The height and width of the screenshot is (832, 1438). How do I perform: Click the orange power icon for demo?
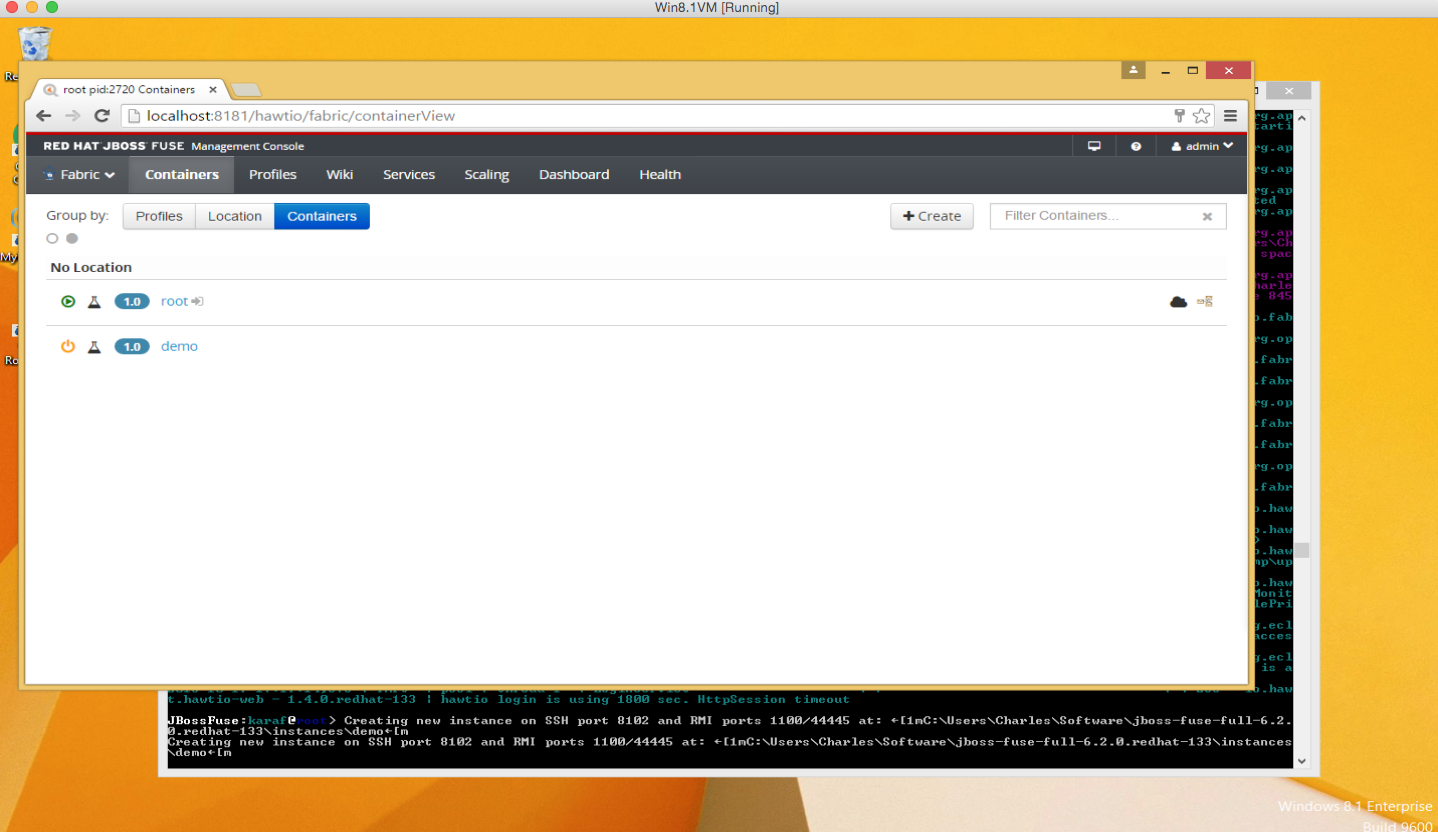click(x=68, y=346)
